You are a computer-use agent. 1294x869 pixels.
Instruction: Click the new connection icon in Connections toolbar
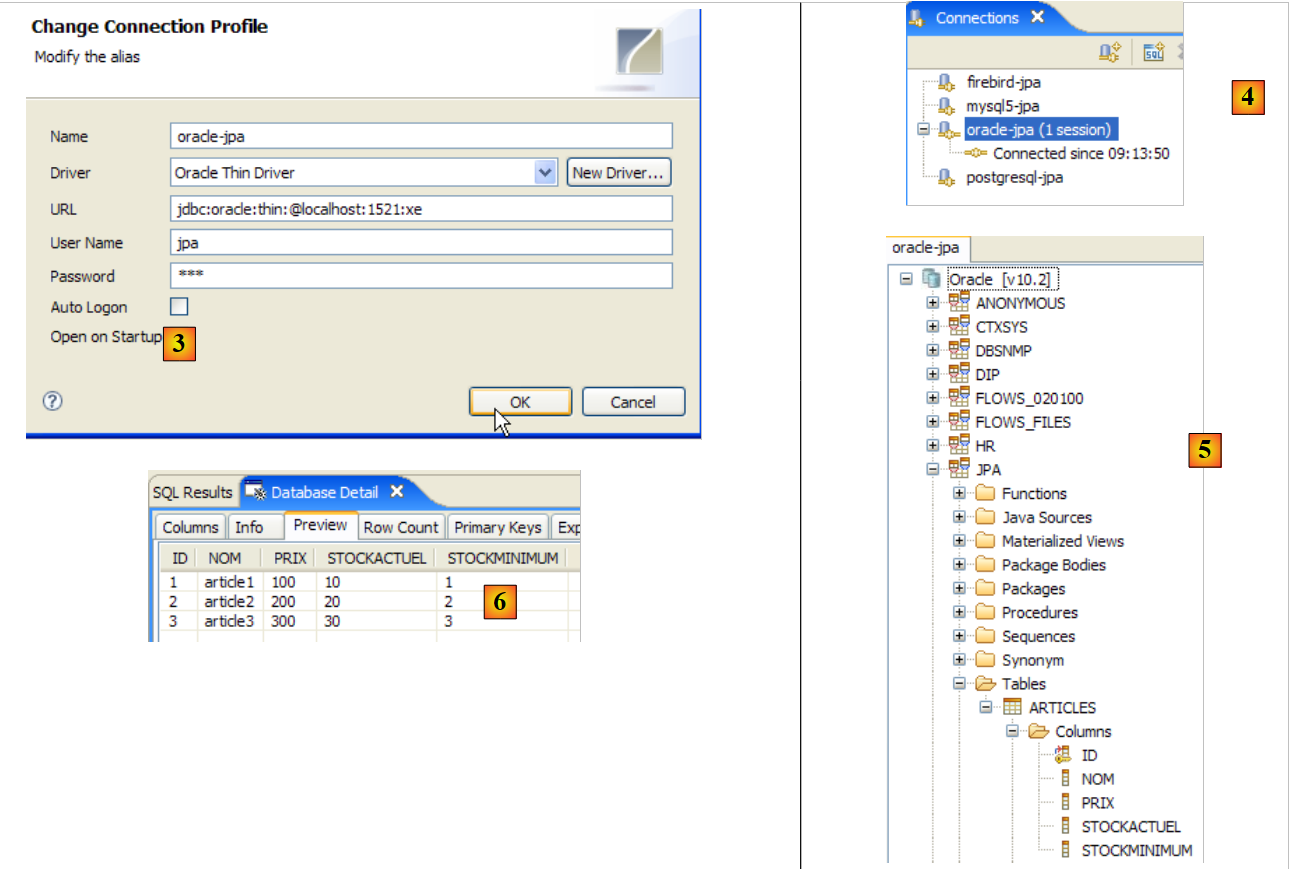pyautogui.click(x=1109, y=52)
